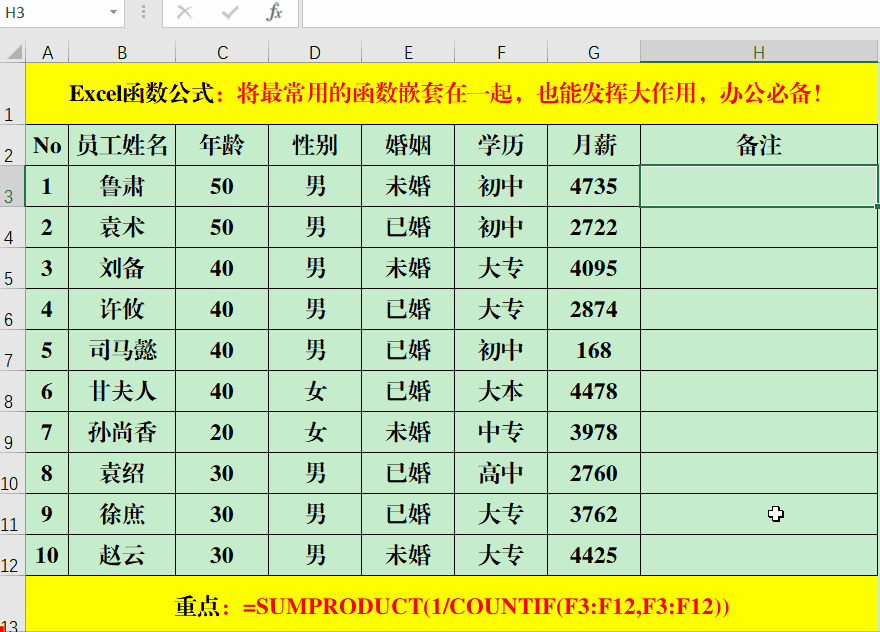Click the 高中 education cell
This screenshot has width=880, height=632.
click(501, 473)
